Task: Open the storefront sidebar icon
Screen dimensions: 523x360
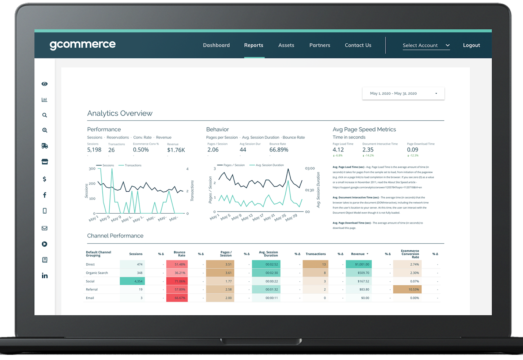Action: pos(45,162)
